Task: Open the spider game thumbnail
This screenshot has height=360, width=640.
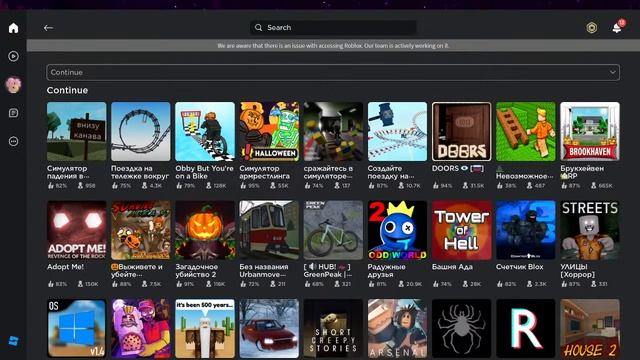Action: (461, 329)
